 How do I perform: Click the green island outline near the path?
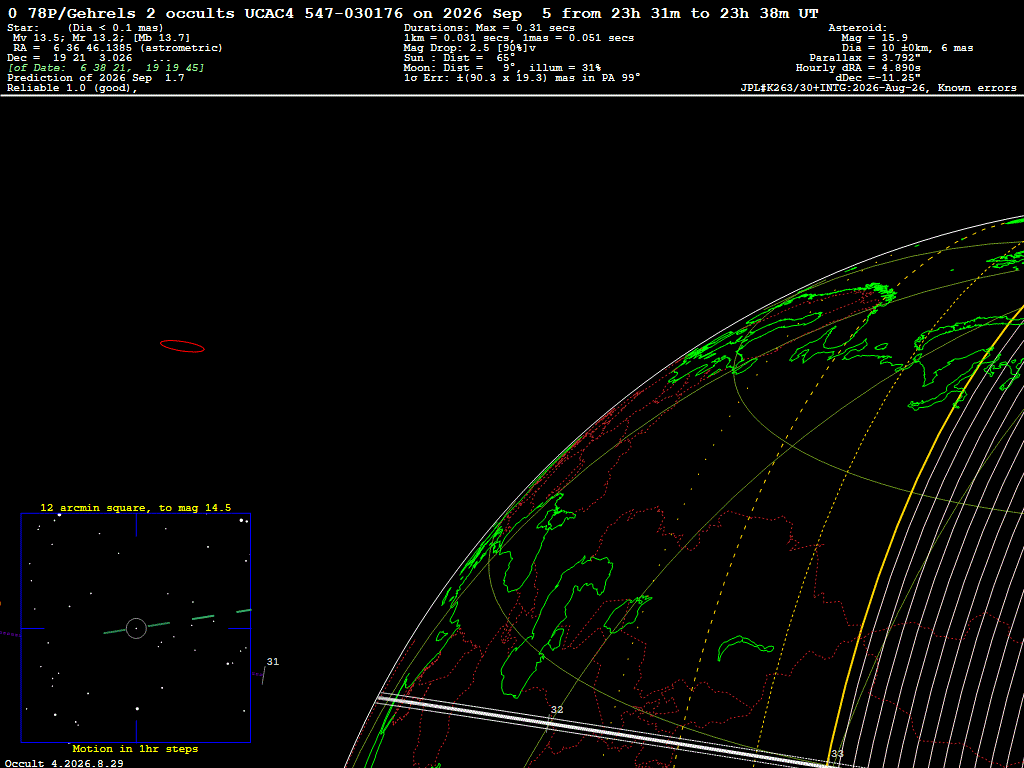tap(745, 648)
